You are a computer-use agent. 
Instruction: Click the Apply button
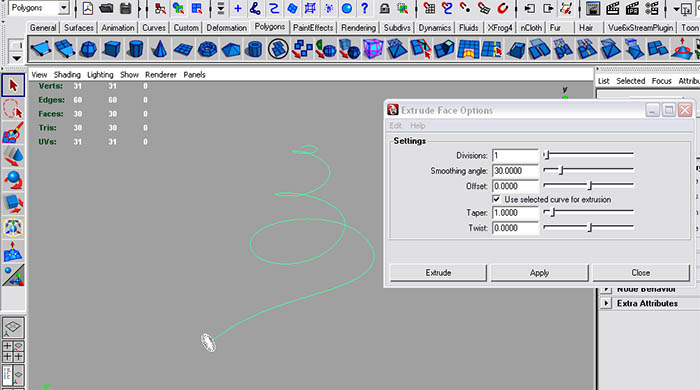(x=539, y=273)
